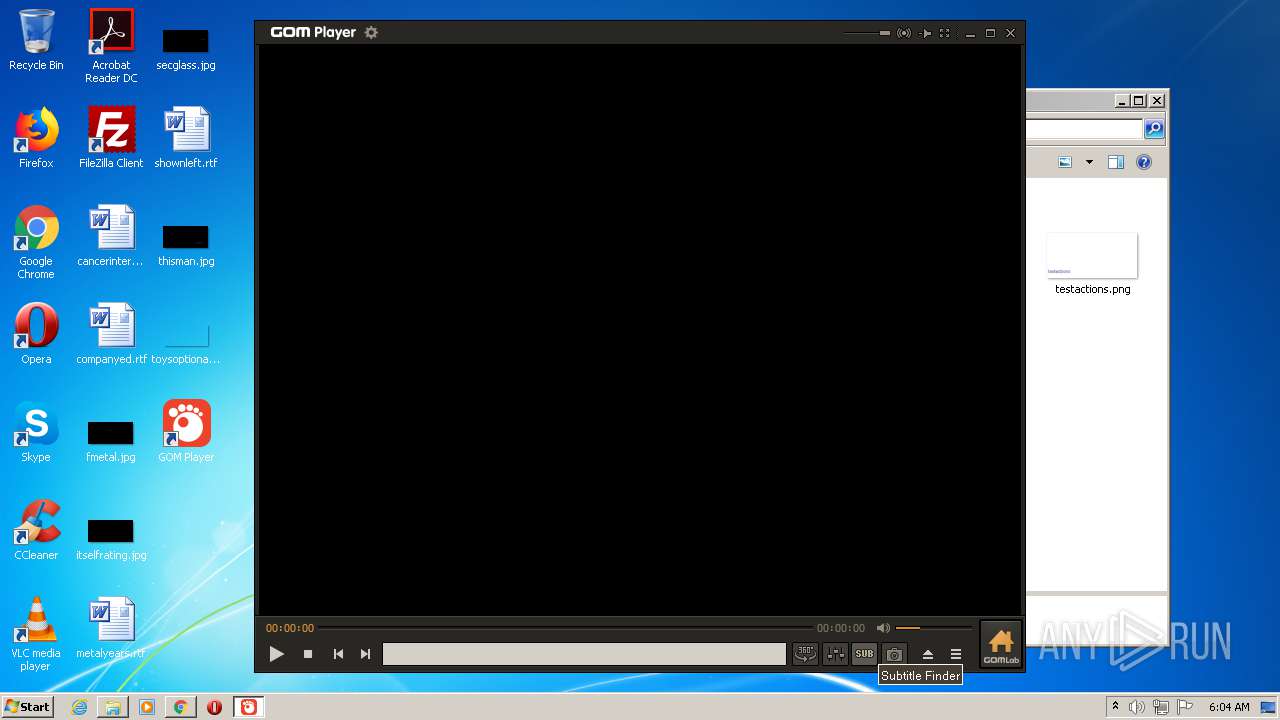The height and width of the screenshot is (720, 1280).
Task: Select secglass.jpg on the desktop
Action: pyautogui.click(x=186, y=50)
